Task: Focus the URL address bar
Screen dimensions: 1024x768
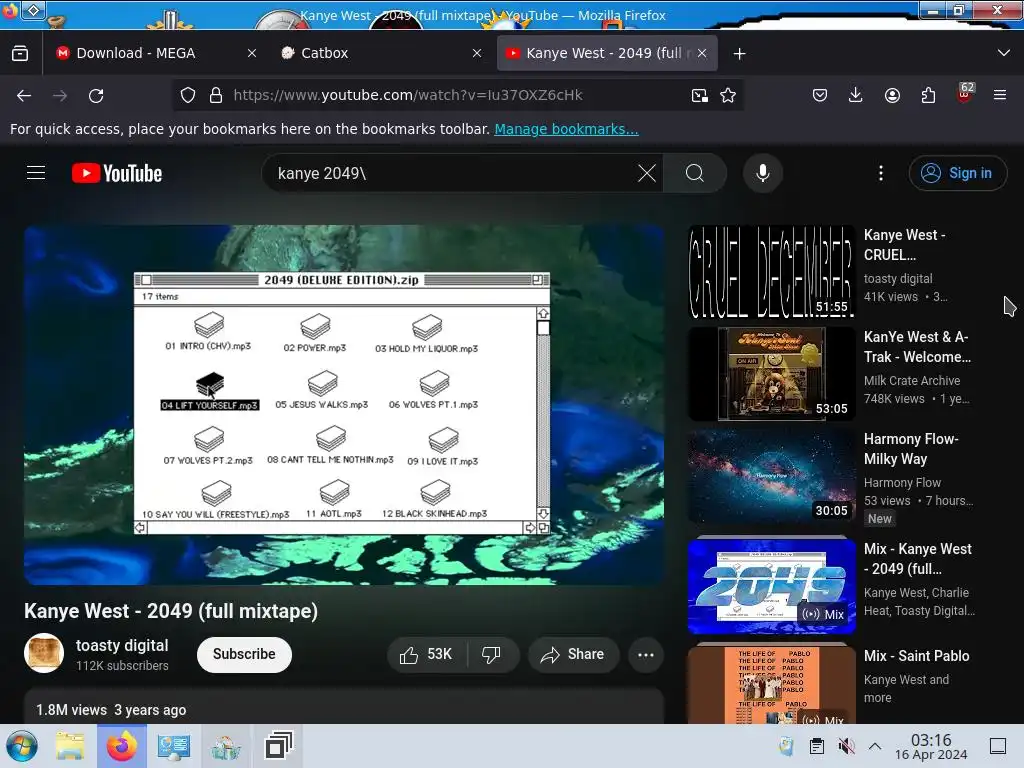Action: click(457, 95)
